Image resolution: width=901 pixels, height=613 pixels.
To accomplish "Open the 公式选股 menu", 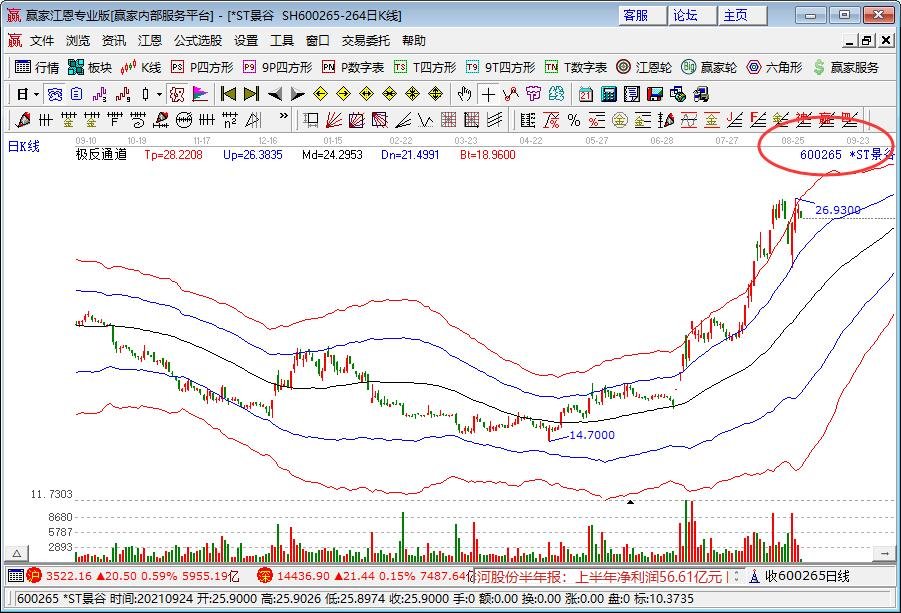I will [198, 40].
